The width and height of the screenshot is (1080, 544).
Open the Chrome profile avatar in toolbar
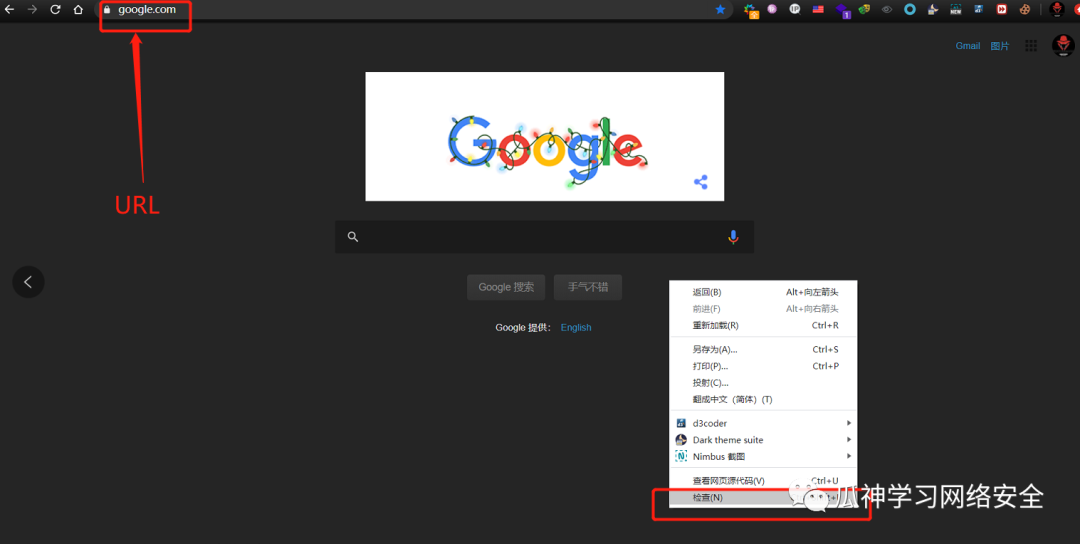pos(1056,9)
